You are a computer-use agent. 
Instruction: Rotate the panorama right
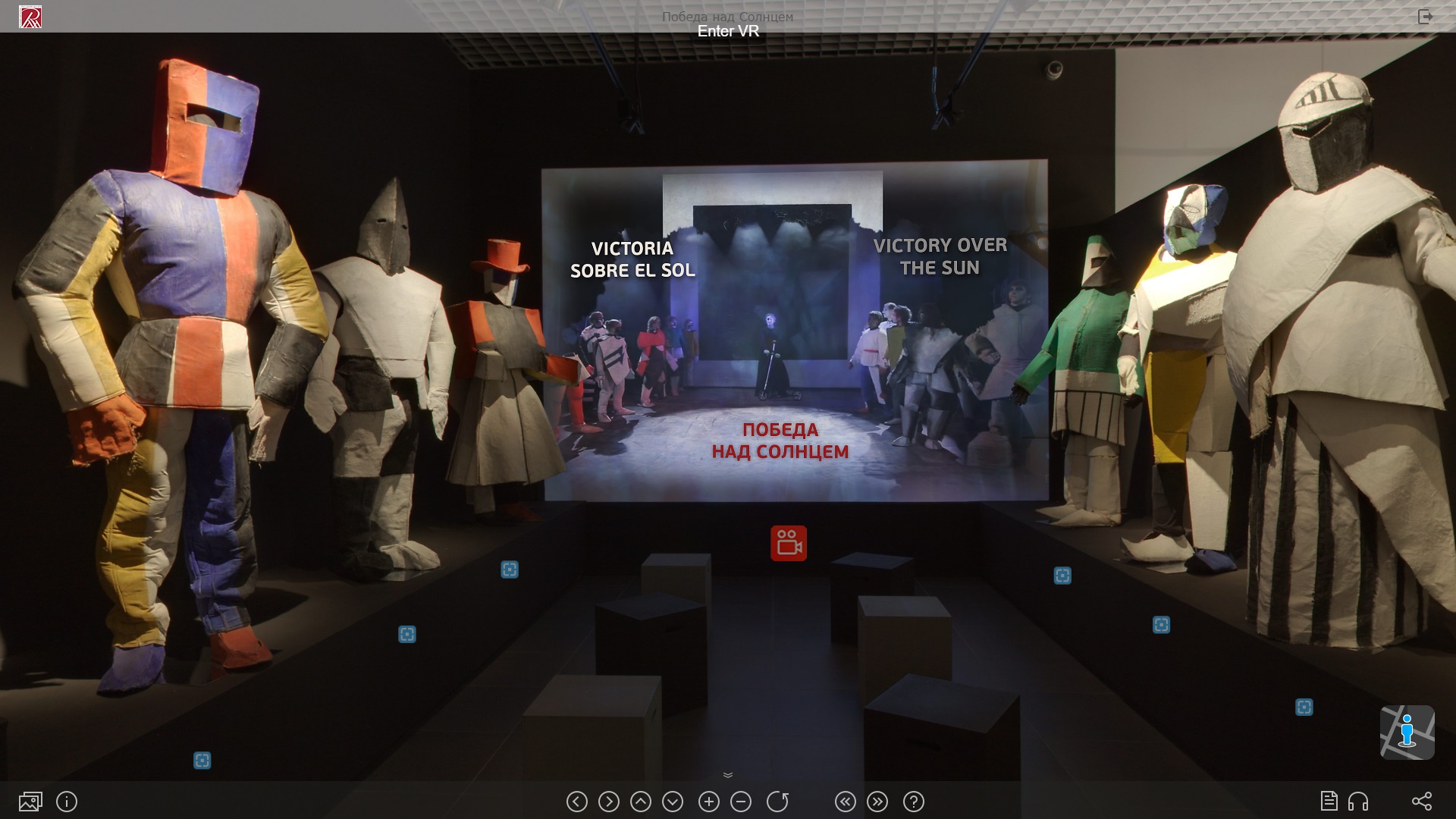coord(609,802)
